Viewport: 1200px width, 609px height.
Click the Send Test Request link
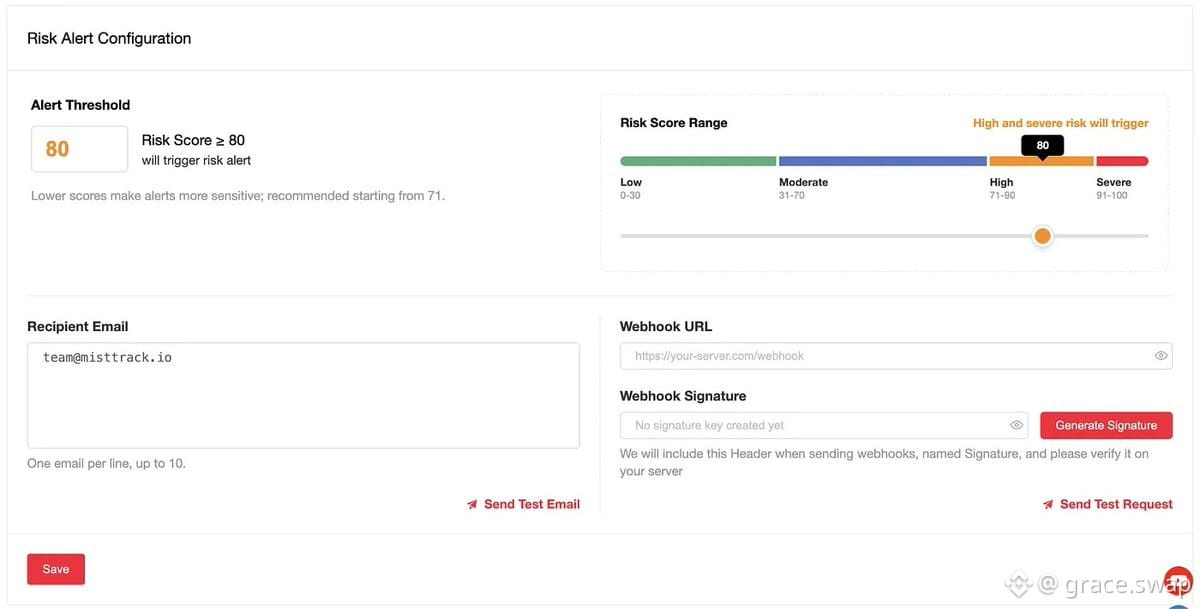point(1116,504)
